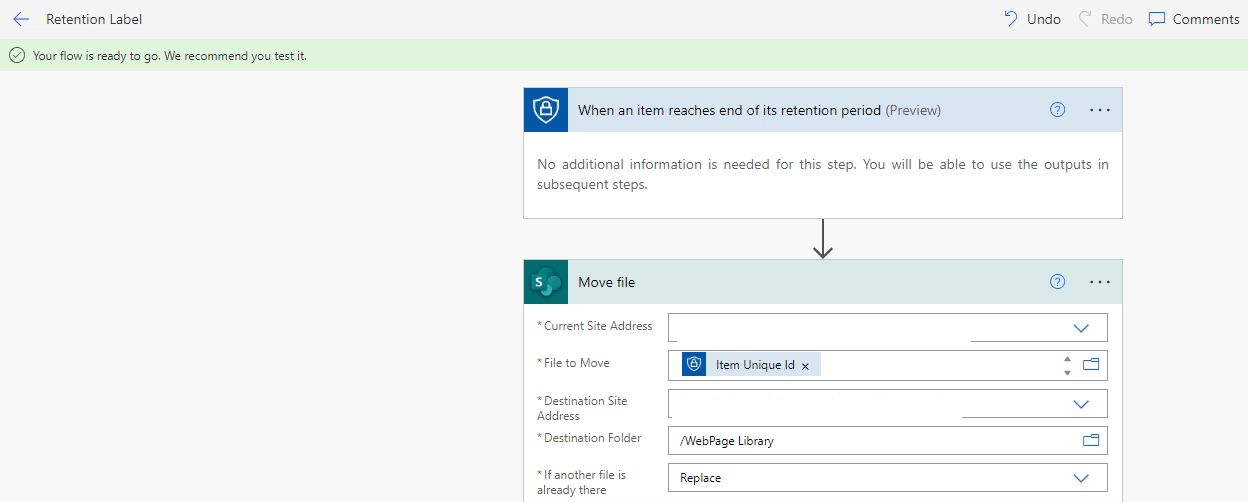Click the Retention Label flow title
Screen dimensions: 1248x502
pos(94,19)
